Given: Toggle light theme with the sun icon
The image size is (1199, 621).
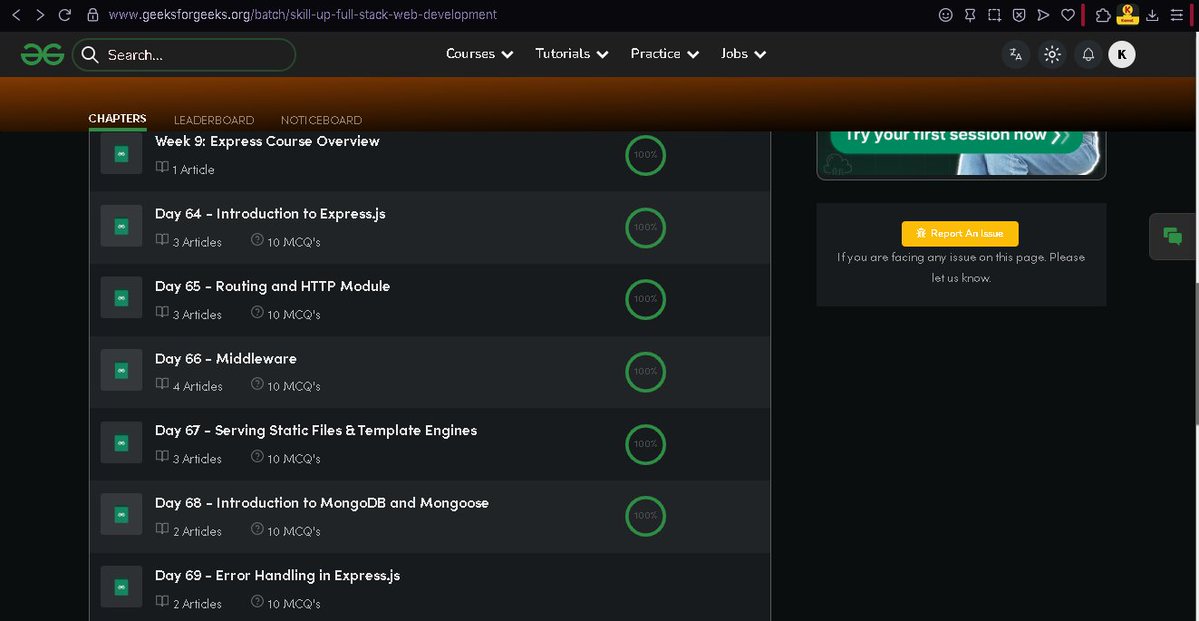Looking at the screenshot, I should tap(1051, 54).
